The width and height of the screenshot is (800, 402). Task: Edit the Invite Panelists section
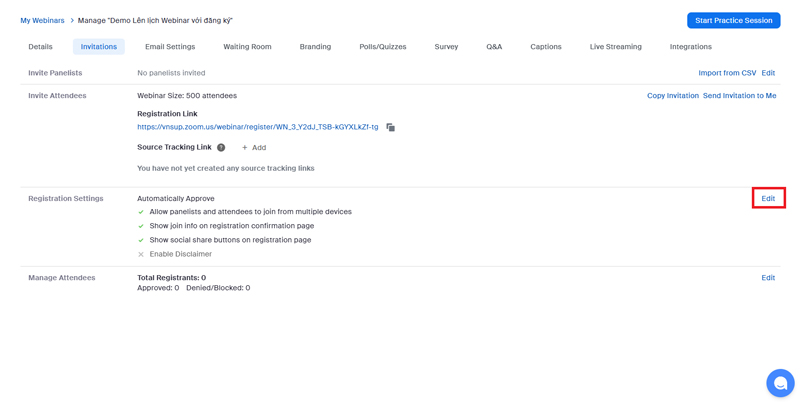click(768, 73)
